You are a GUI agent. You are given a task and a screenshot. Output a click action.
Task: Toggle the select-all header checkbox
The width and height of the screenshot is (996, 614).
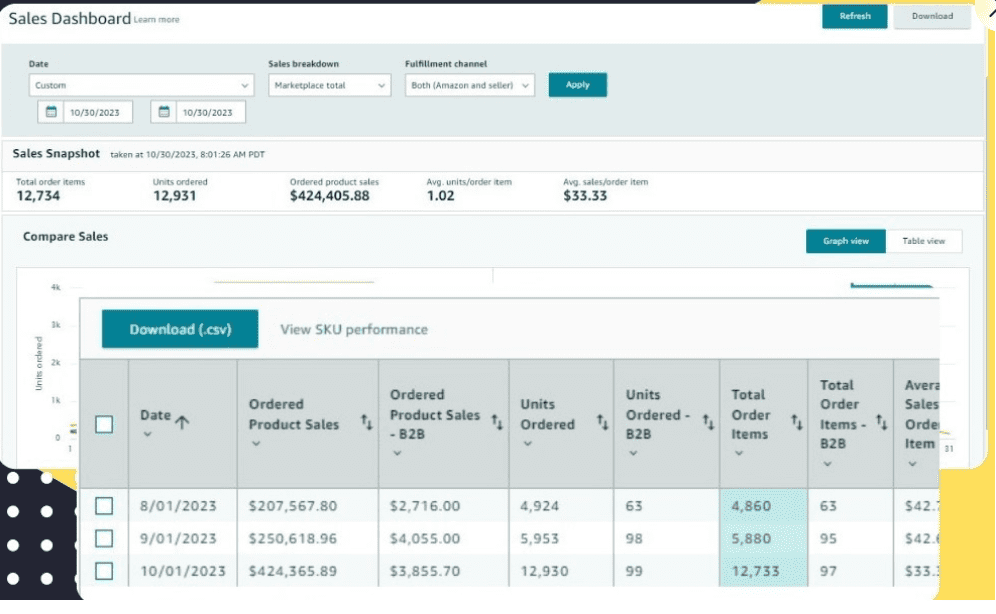(x=104, y=424)
